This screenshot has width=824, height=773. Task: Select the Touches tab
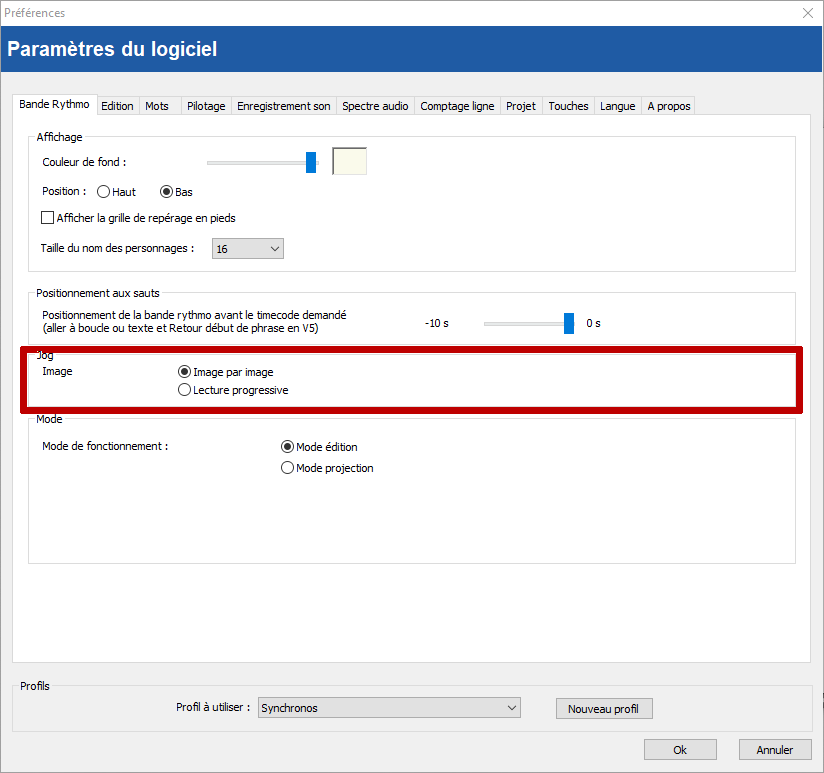(x=568, y=106)
